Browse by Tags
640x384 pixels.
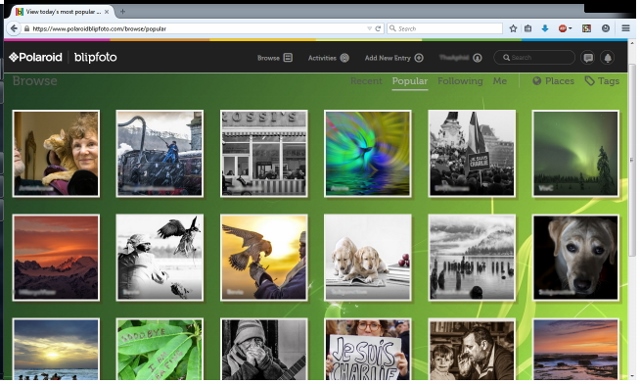(602, 81)
